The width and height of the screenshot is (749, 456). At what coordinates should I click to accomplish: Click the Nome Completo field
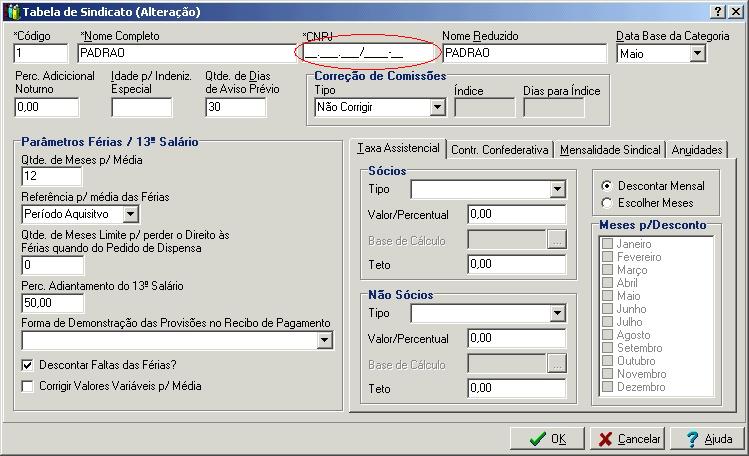[x=187, y=53]
